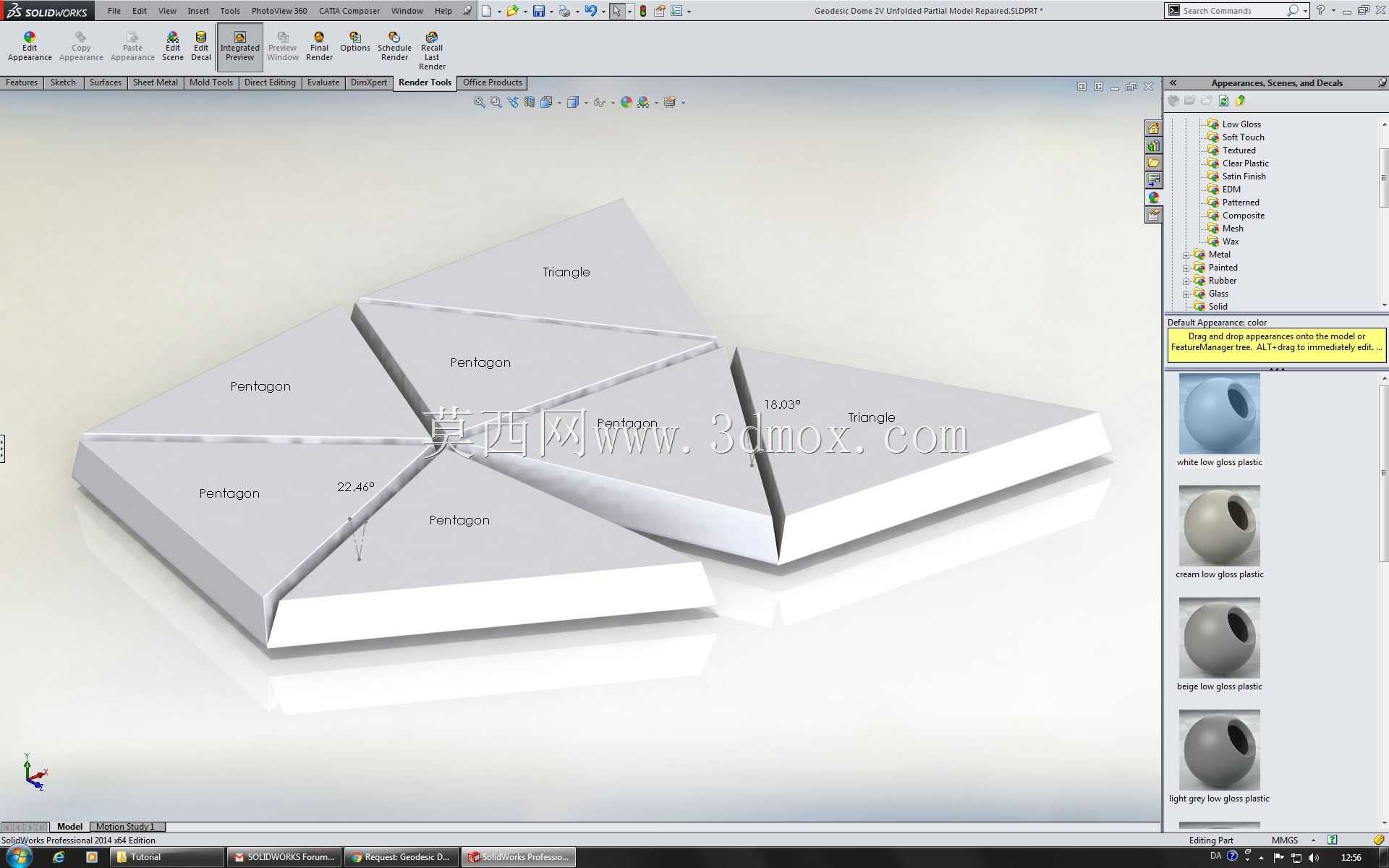Viewport: 1389px width, 868px height.
Task: Open the Hide/Show Items dropdown arrow
Action: [613, 103]
